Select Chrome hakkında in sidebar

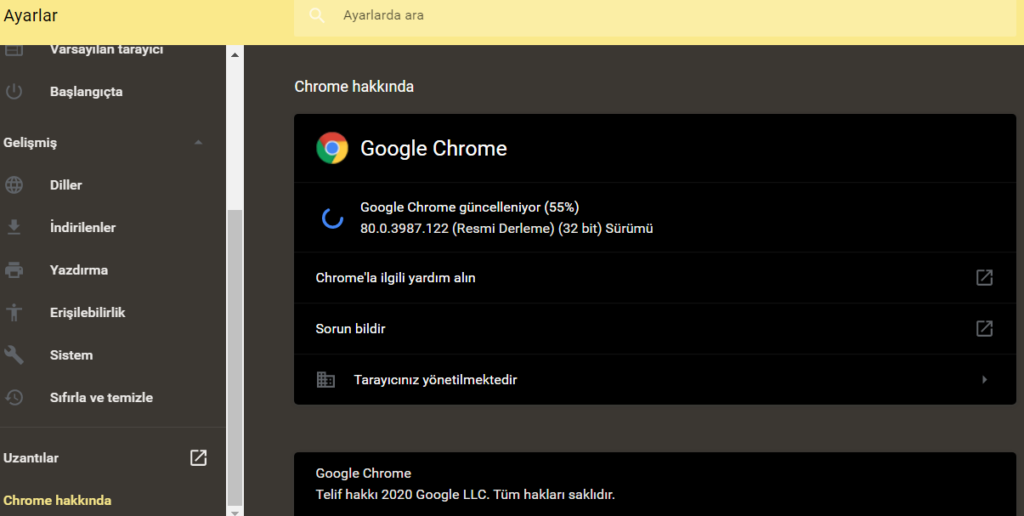[x=57, y=500]
